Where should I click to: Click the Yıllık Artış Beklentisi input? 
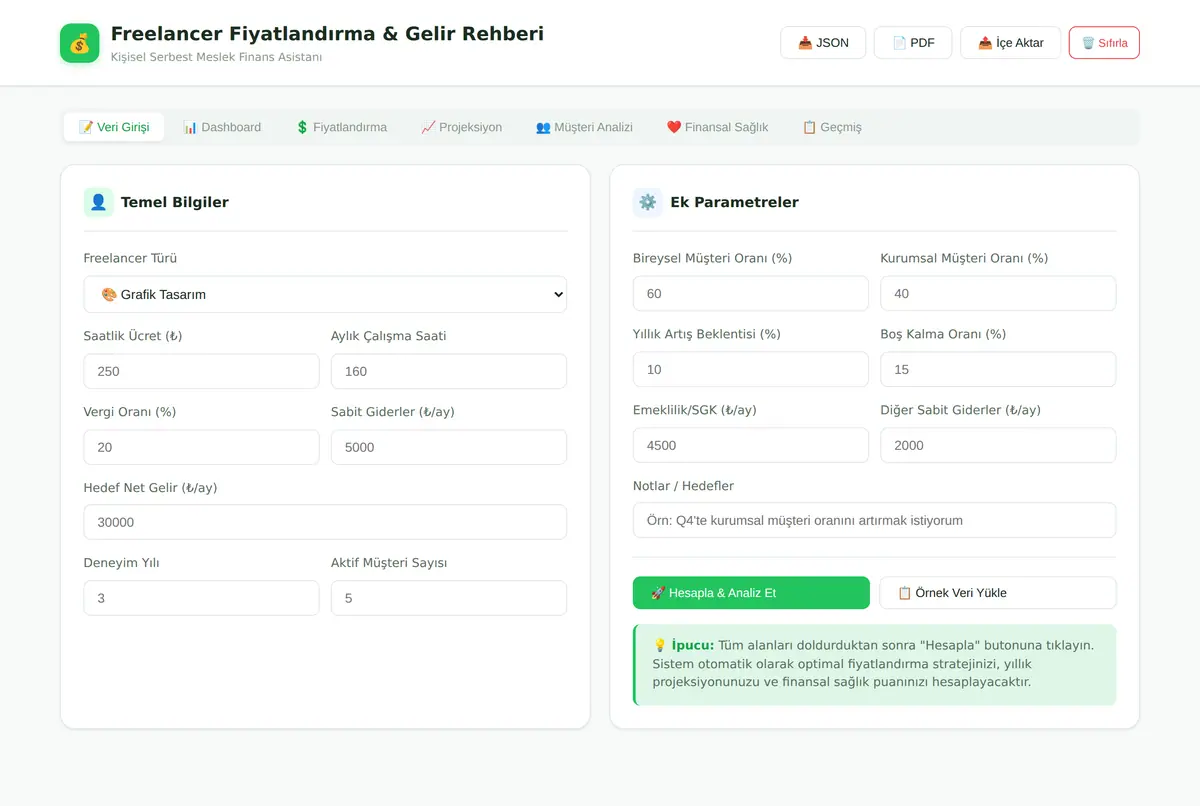pos(751,369)
